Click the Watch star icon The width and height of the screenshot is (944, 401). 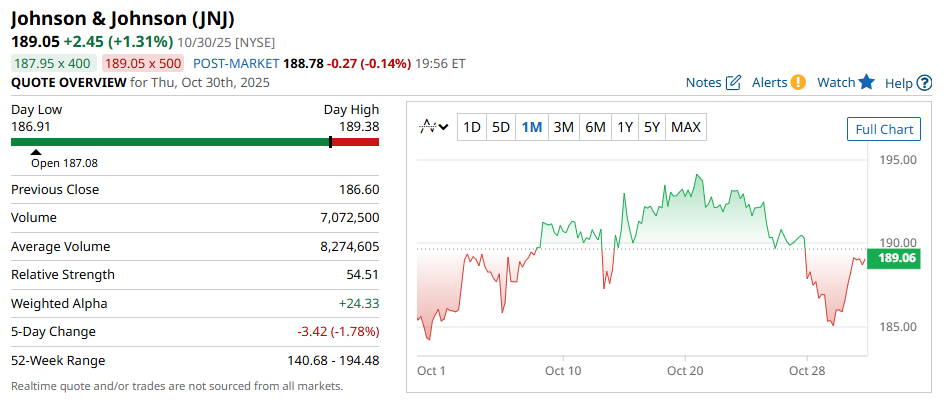pos(866,83)
